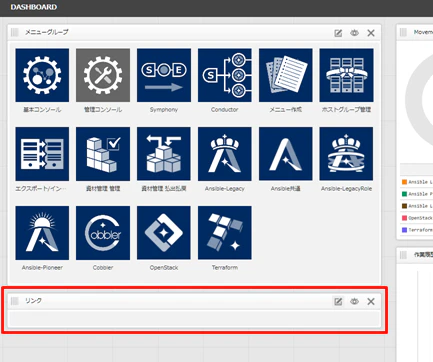
Task: Open the Ansible-Legacy menu group
Action: pyautogui.click(x=225, y=154)
